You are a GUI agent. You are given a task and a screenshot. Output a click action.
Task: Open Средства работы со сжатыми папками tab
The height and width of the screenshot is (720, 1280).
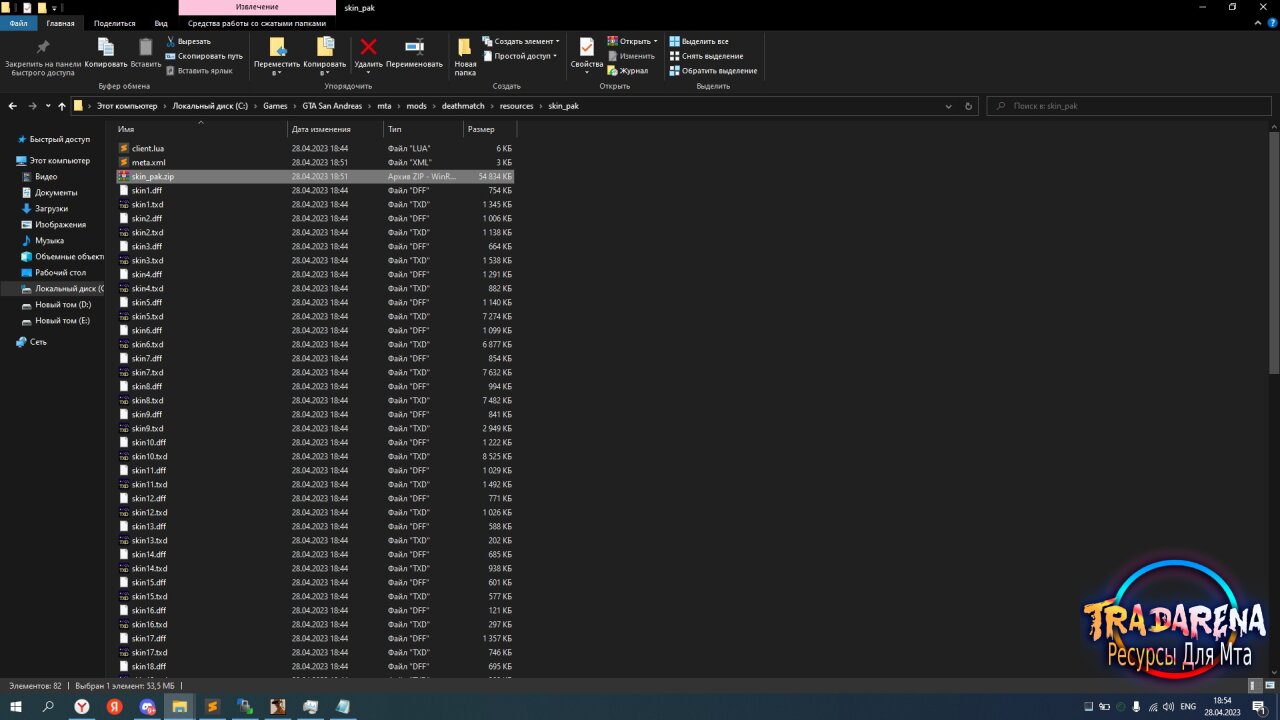[x=257, y=23]
